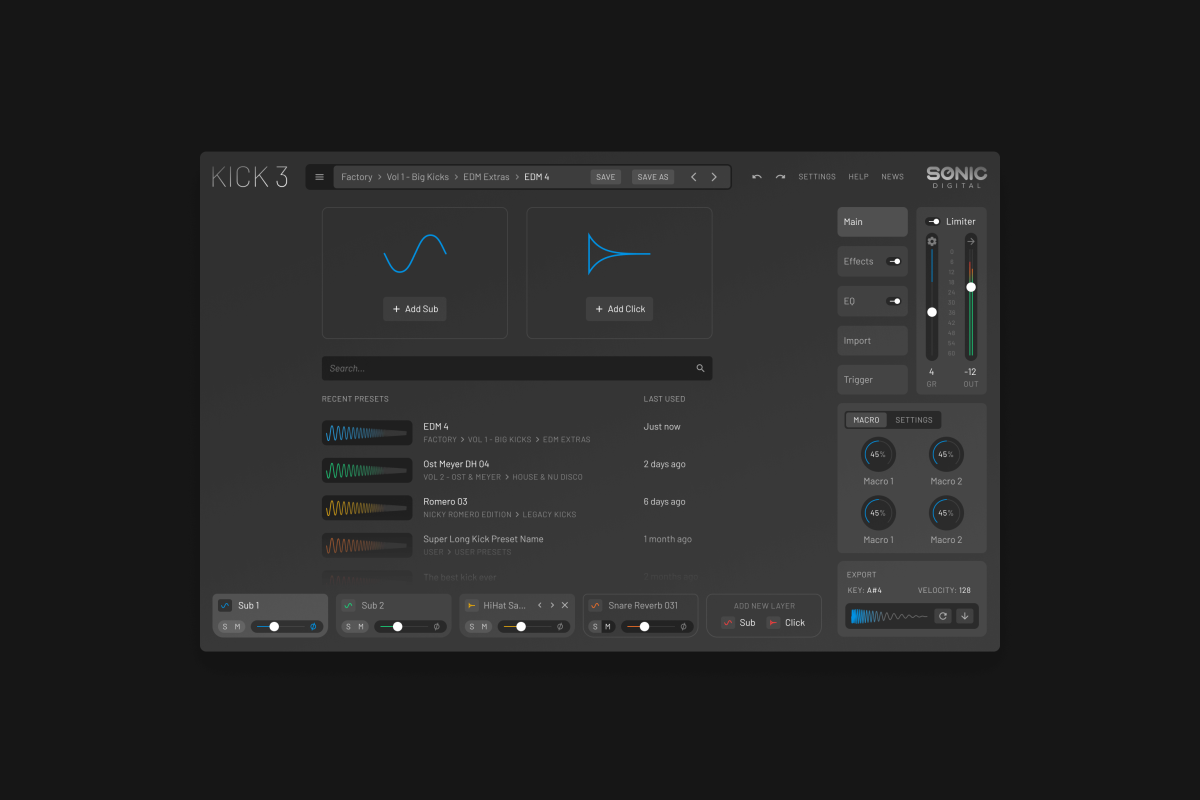Viewport: 1200px width, 800px height.
Task: Click the redo arrow icon
Action: point(780,177)
